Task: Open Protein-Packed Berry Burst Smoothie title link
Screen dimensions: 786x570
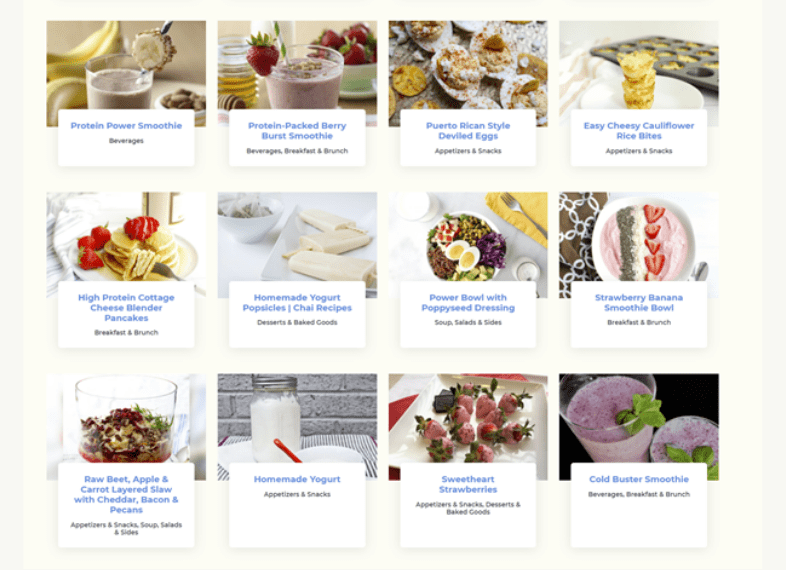Action: coord(297,131)
